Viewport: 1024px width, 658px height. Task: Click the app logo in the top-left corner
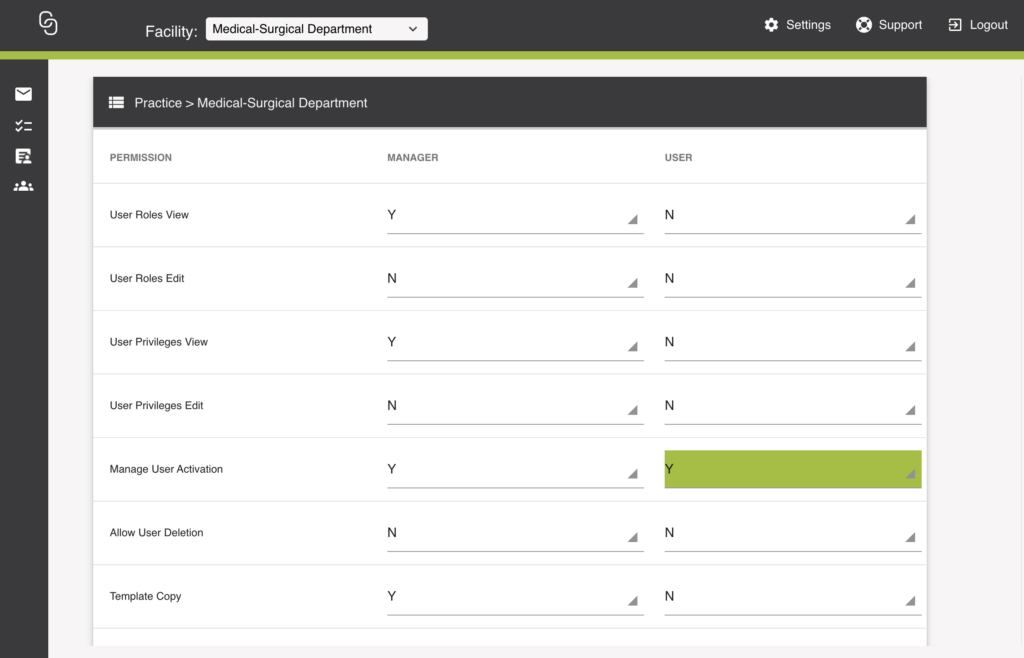coord(48,24)
